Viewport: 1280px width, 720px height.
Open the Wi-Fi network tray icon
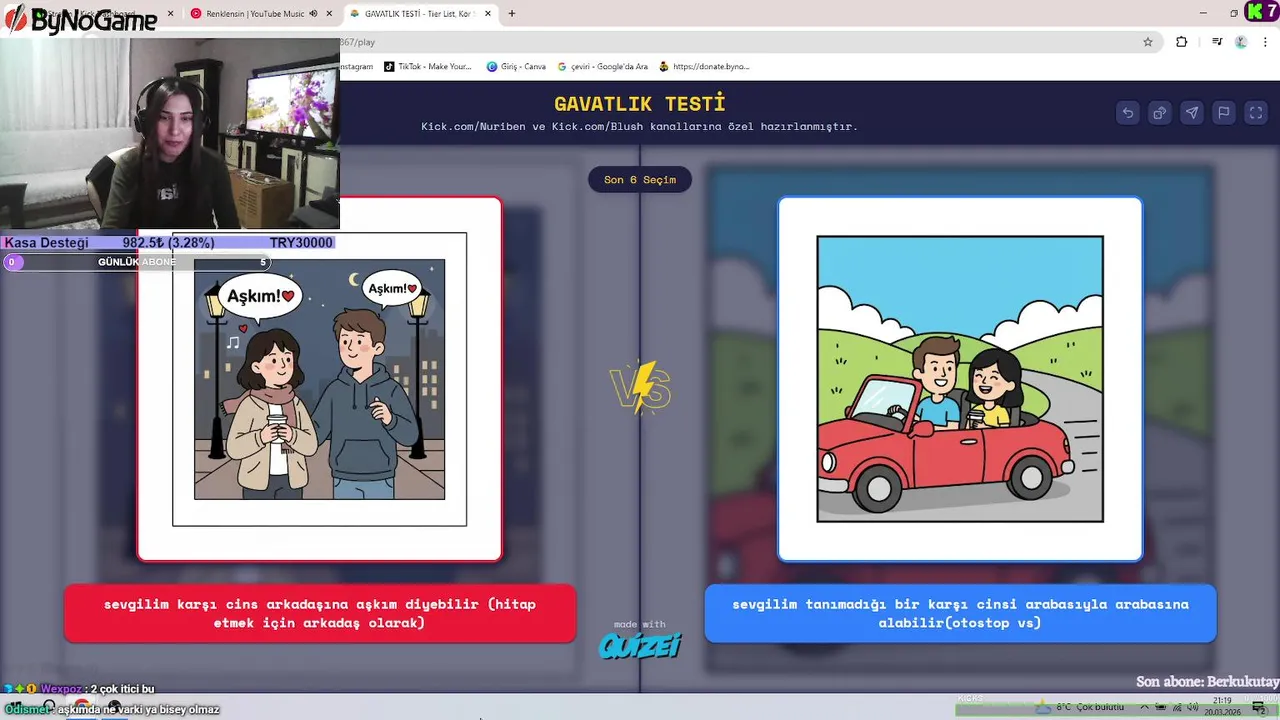[x=1176, y=707]
